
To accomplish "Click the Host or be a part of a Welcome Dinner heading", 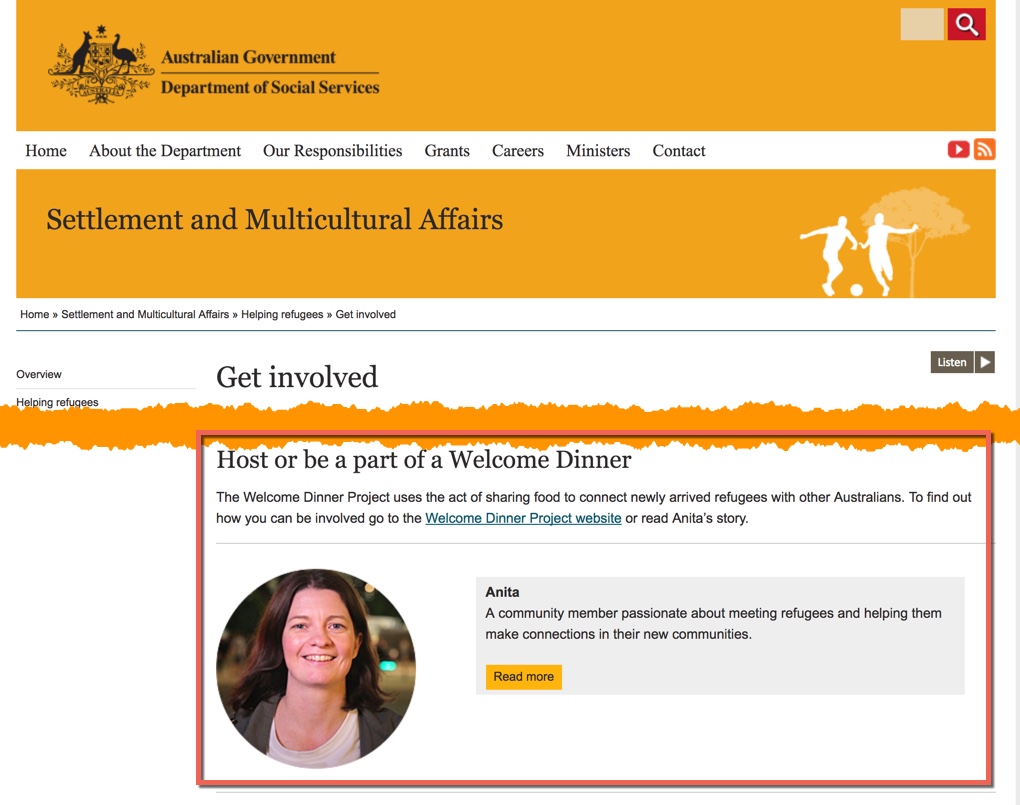I will click(x=423, y=460).
